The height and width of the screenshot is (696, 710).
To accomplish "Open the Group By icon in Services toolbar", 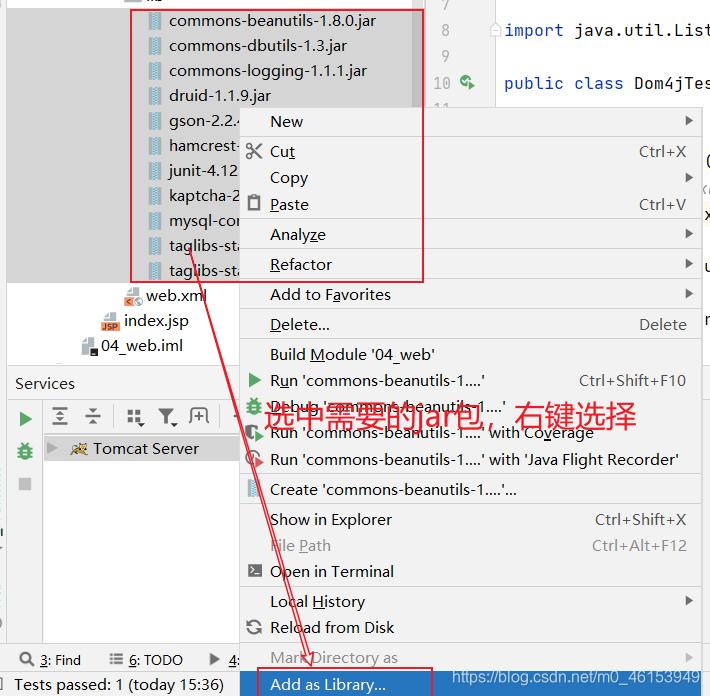I will tap(135, 417).
